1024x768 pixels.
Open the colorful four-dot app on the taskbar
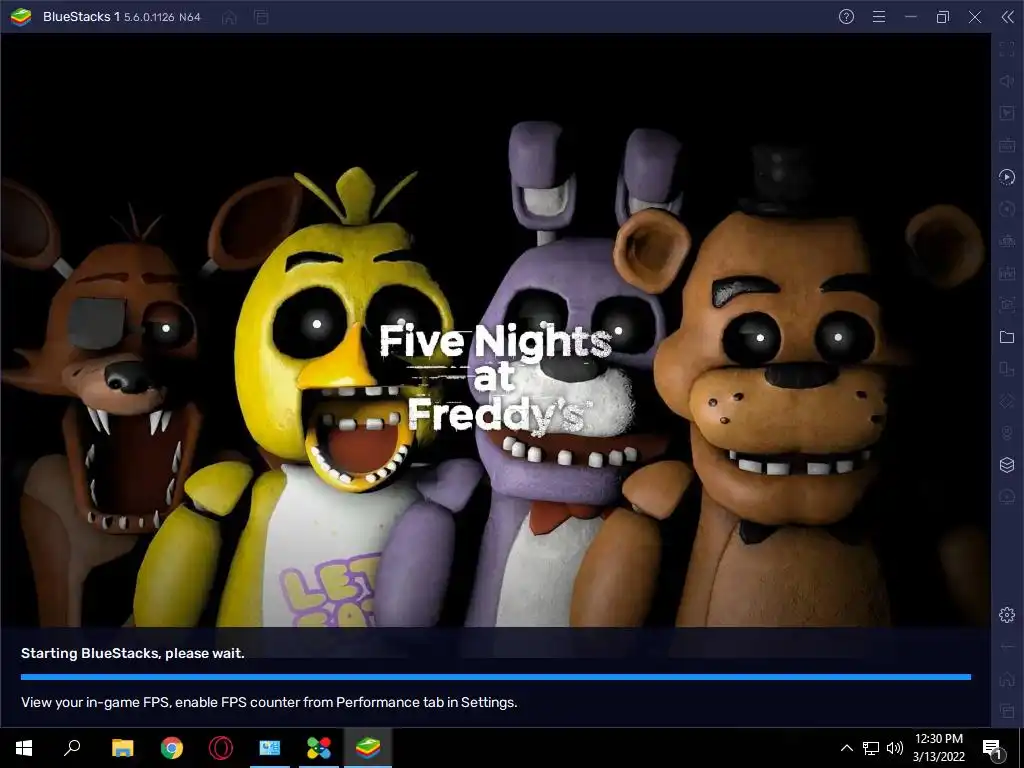(x=319, y=748)
